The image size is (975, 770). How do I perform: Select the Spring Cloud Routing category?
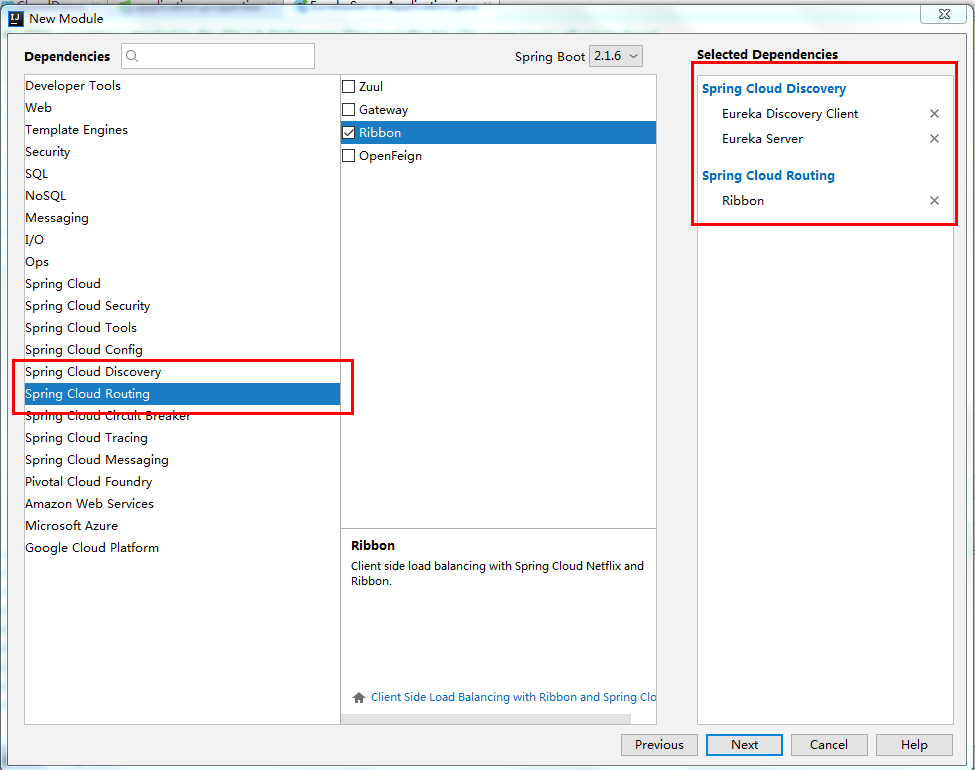(182, 394)
